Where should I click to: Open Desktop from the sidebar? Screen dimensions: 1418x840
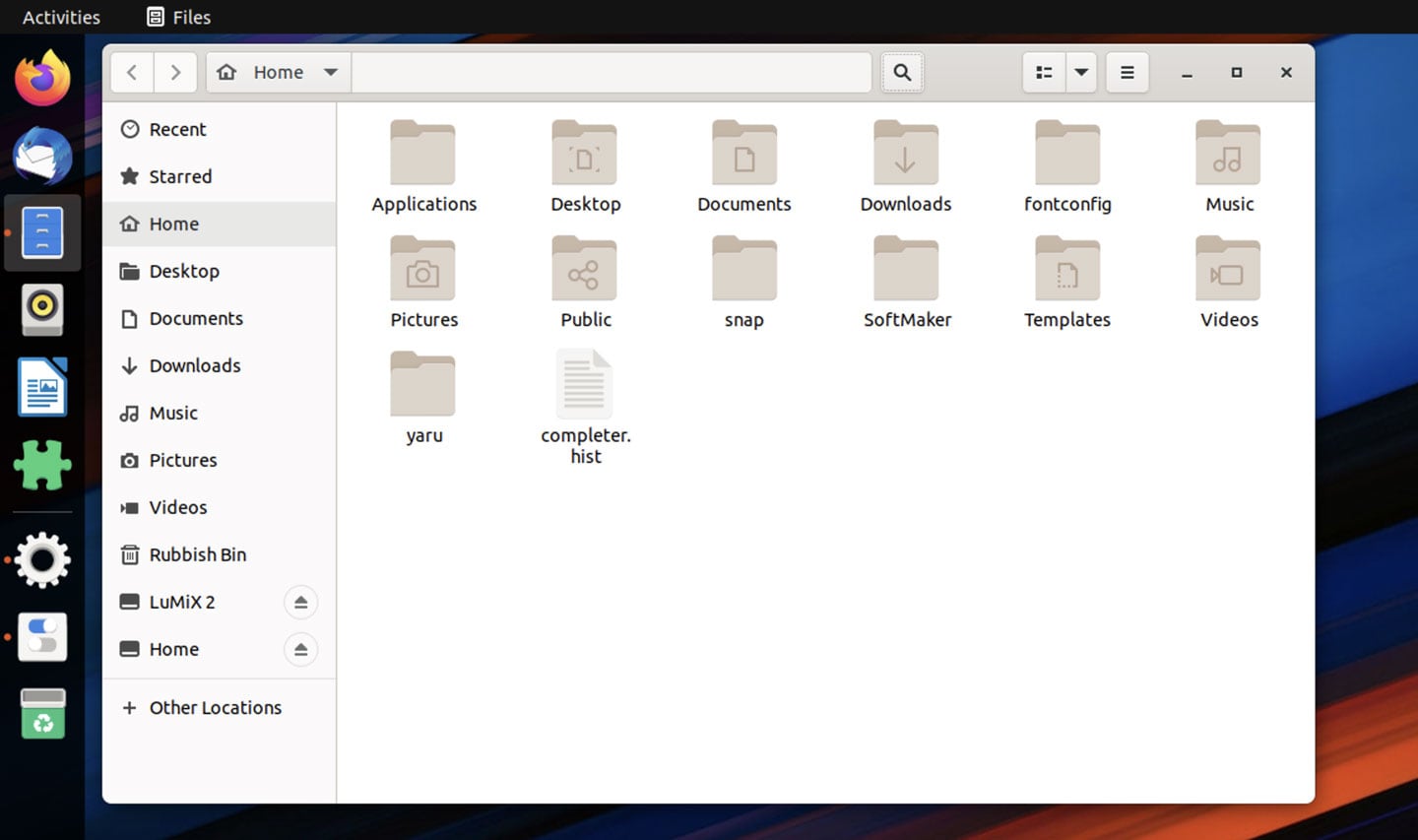click(219, 271)
